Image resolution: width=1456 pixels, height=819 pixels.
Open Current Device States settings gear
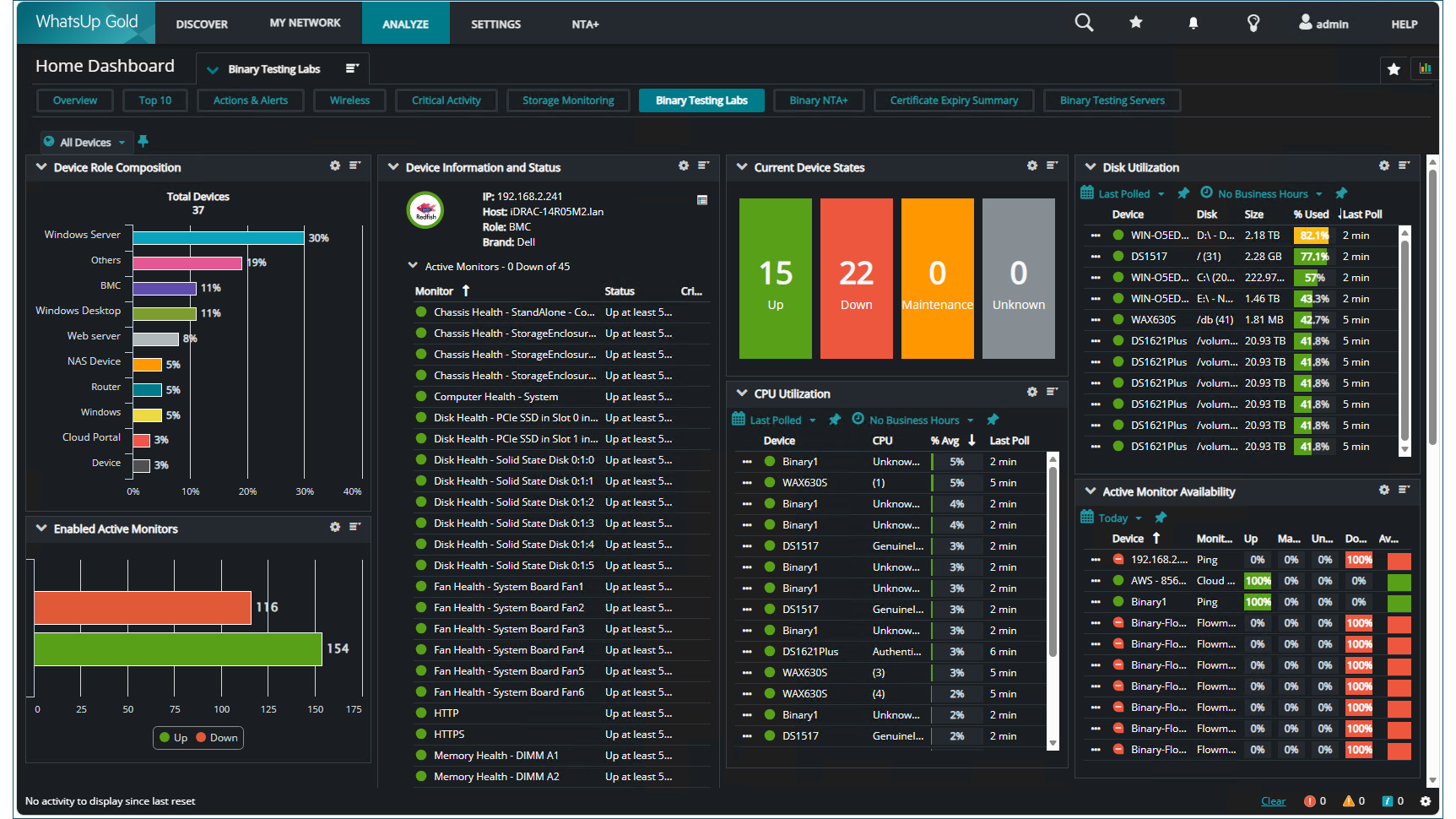[x=1032, y=166]
